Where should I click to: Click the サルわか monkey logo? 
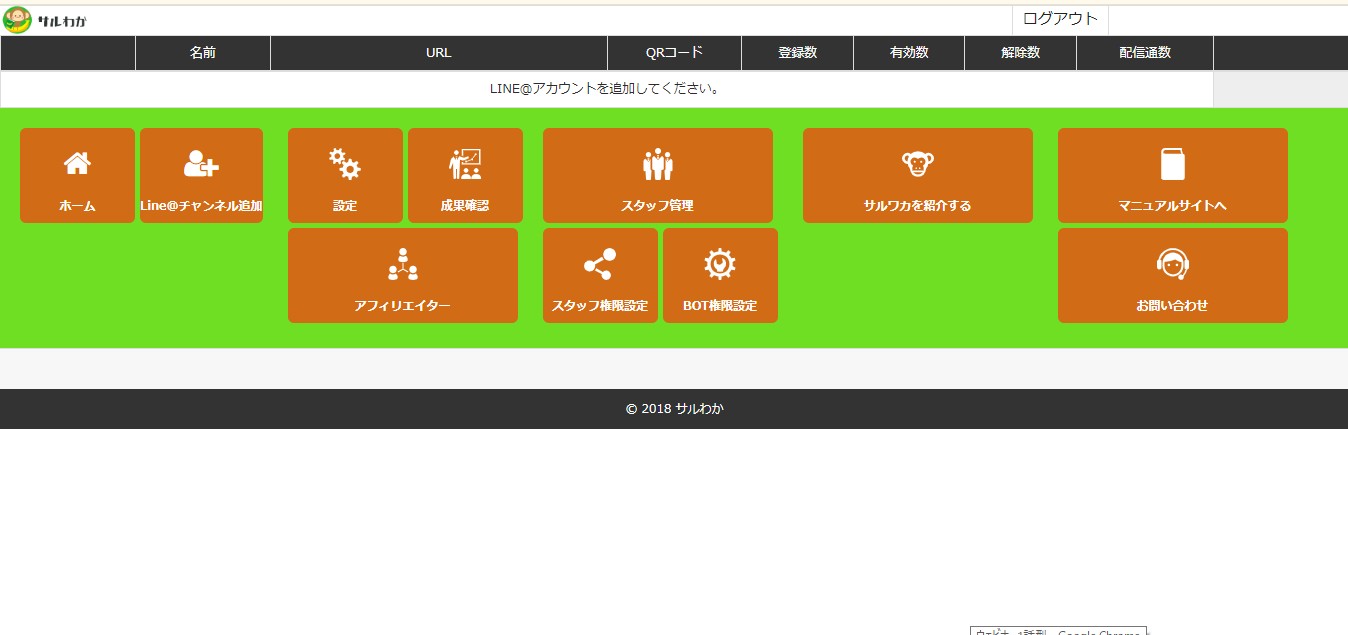(x=45, y=20)
